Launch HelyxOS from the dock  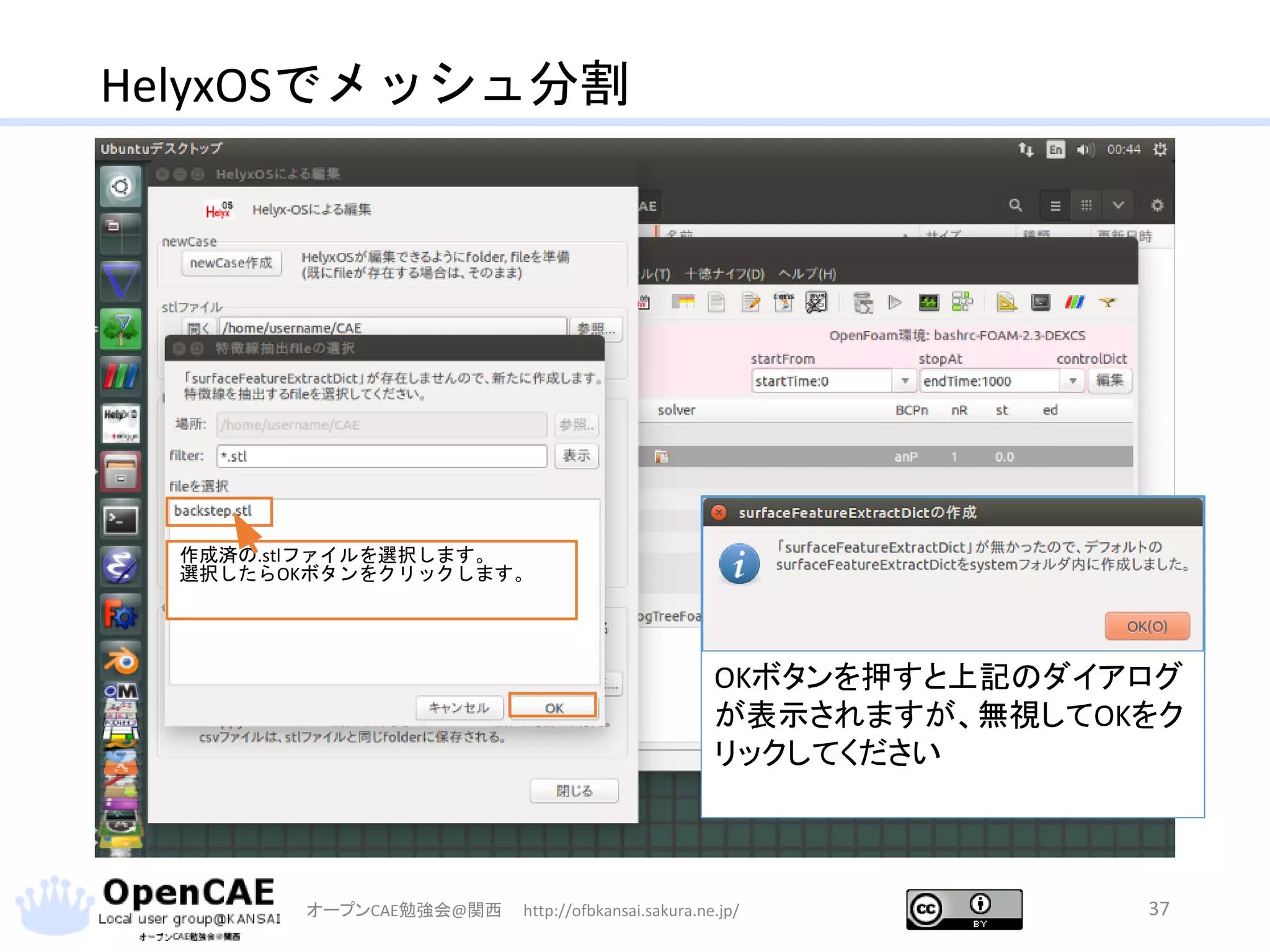pyautogui.click(x=121, y=424)
